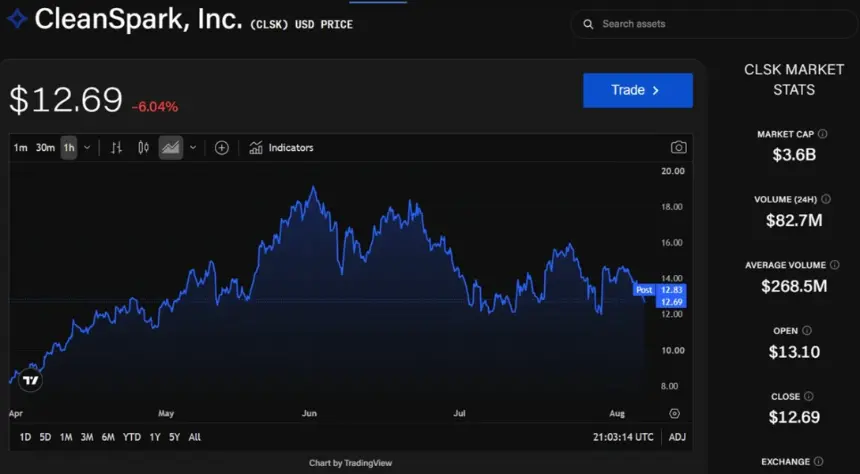
Task: Show Close info icon
Action: 808,396
